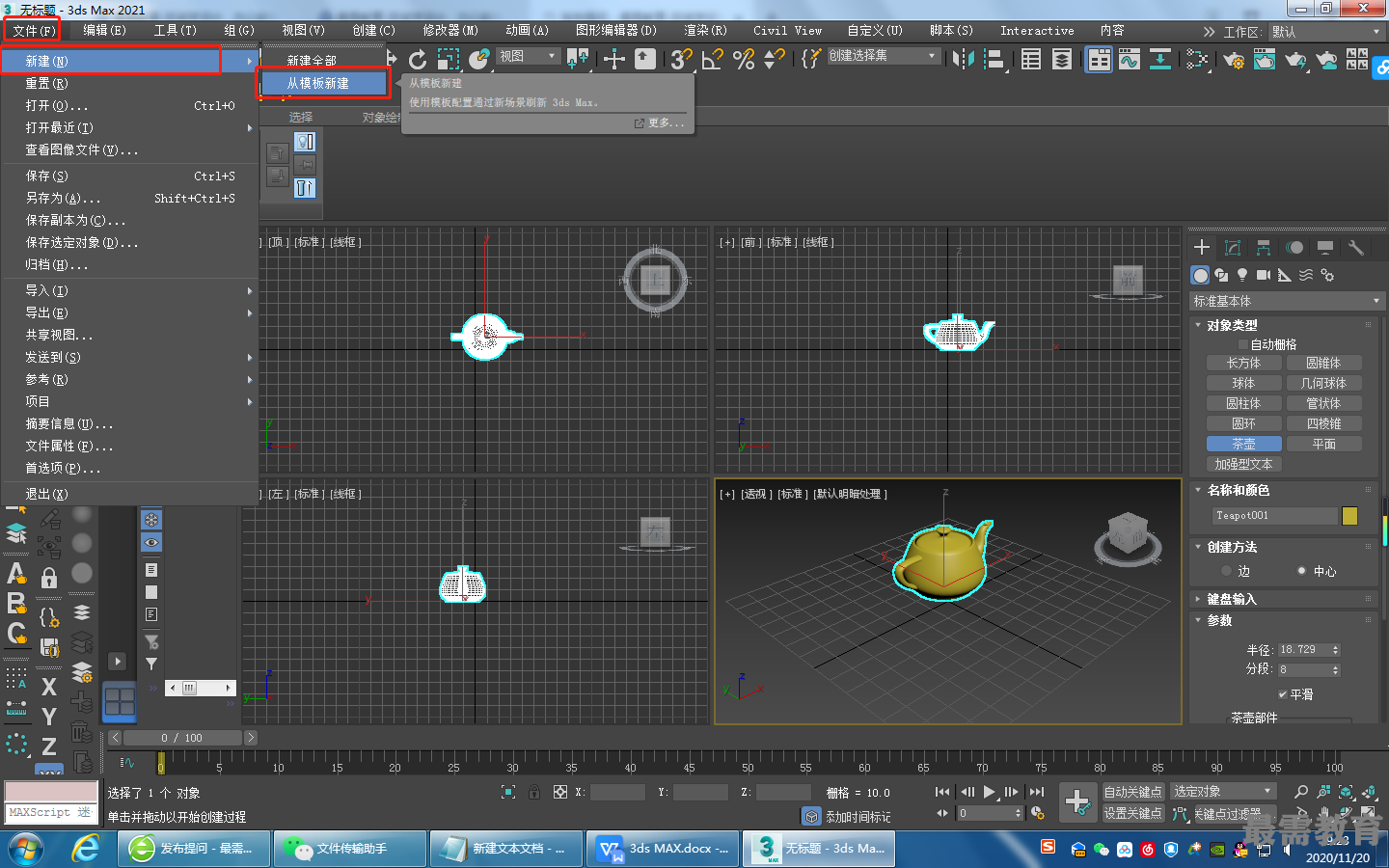The height and width of the screenshot is (868, 1389).
Task: Click the 圆柱体 cylinder primitive button
Action: pos(1244,403)
